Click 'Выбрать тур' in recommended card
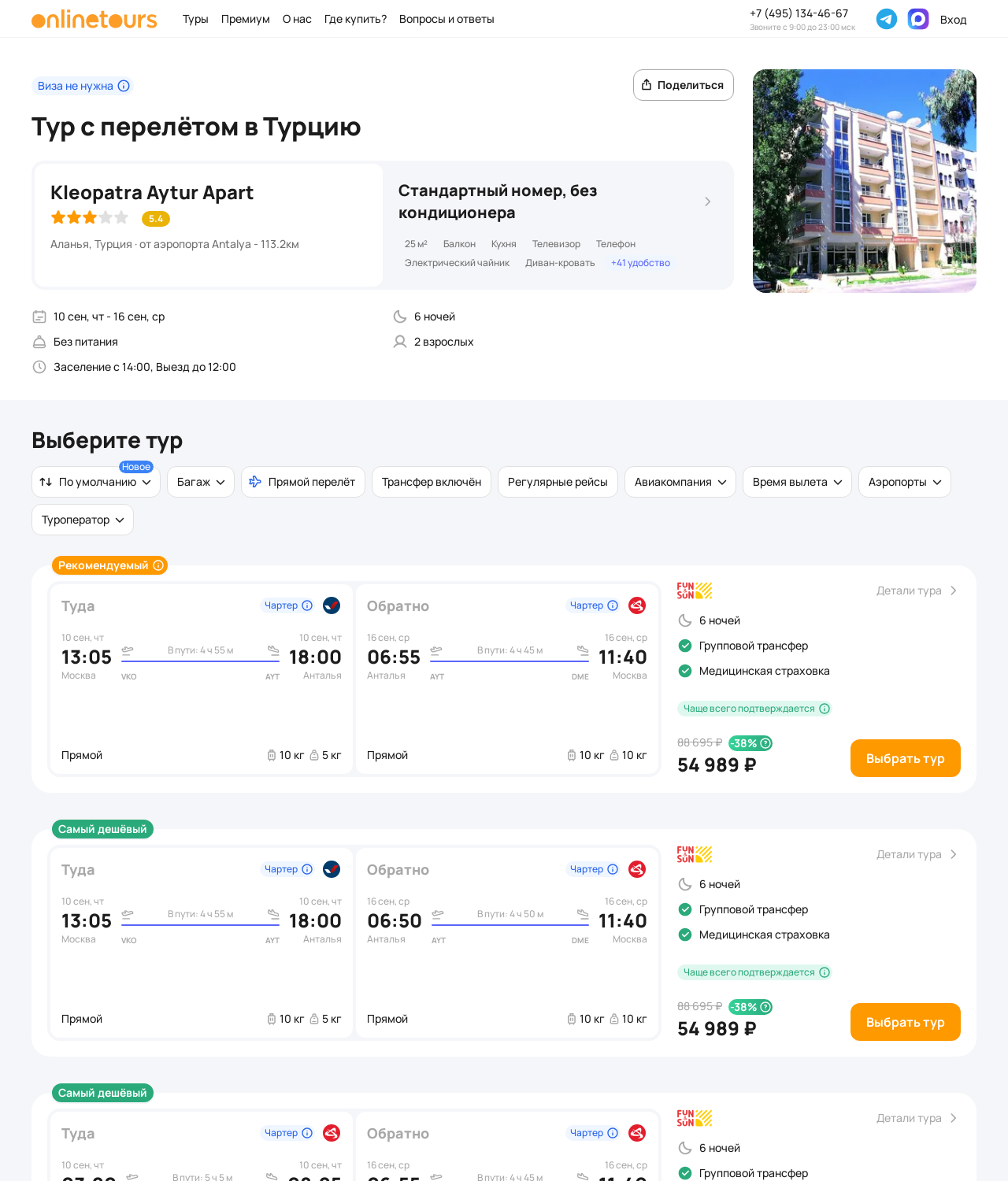The width and height of the screenshot is (1008, 1181). [906, 758]
